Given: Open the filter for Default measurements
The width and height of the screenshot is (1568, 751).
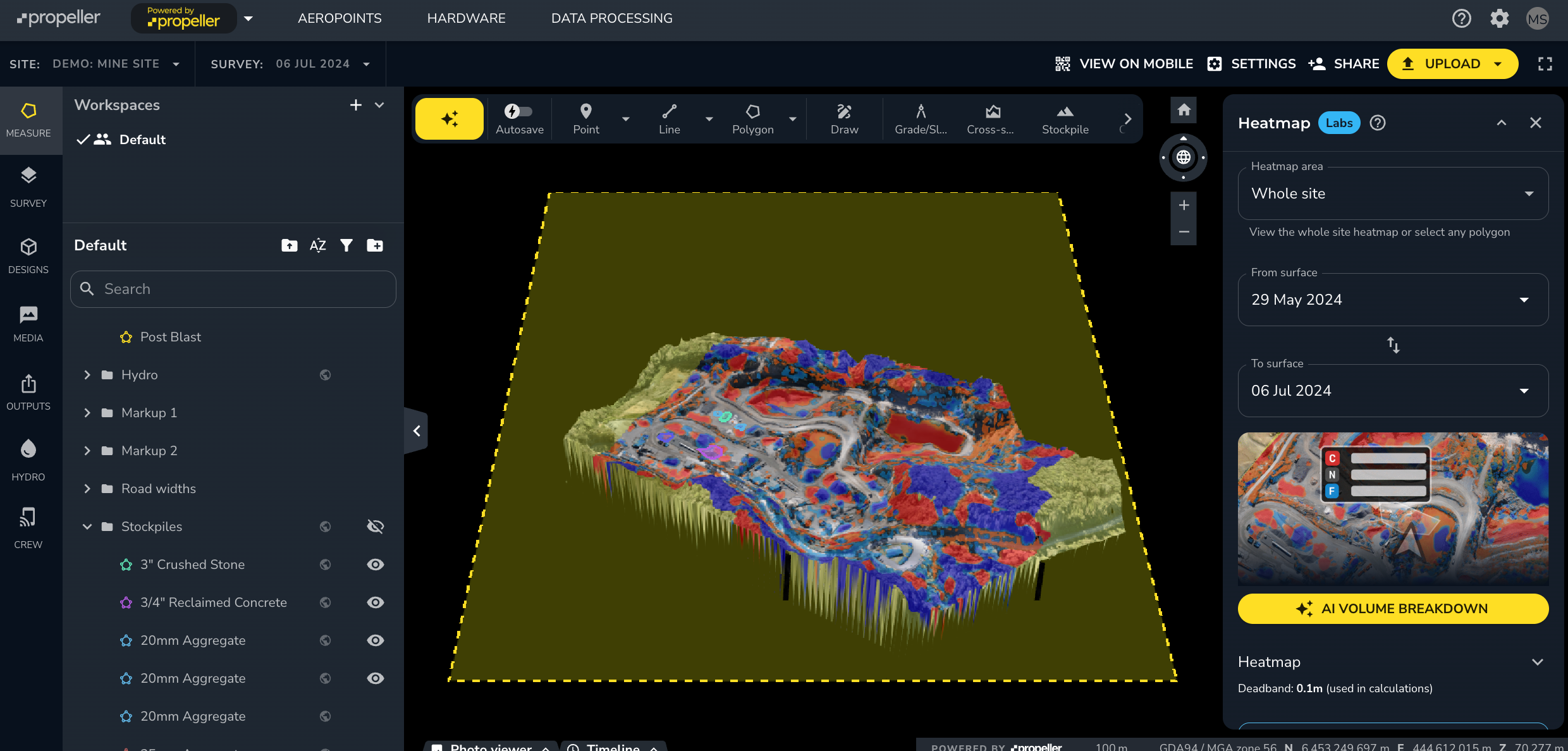Looking at the screenshot, I should pyautogui.click(x=346, y=245).
